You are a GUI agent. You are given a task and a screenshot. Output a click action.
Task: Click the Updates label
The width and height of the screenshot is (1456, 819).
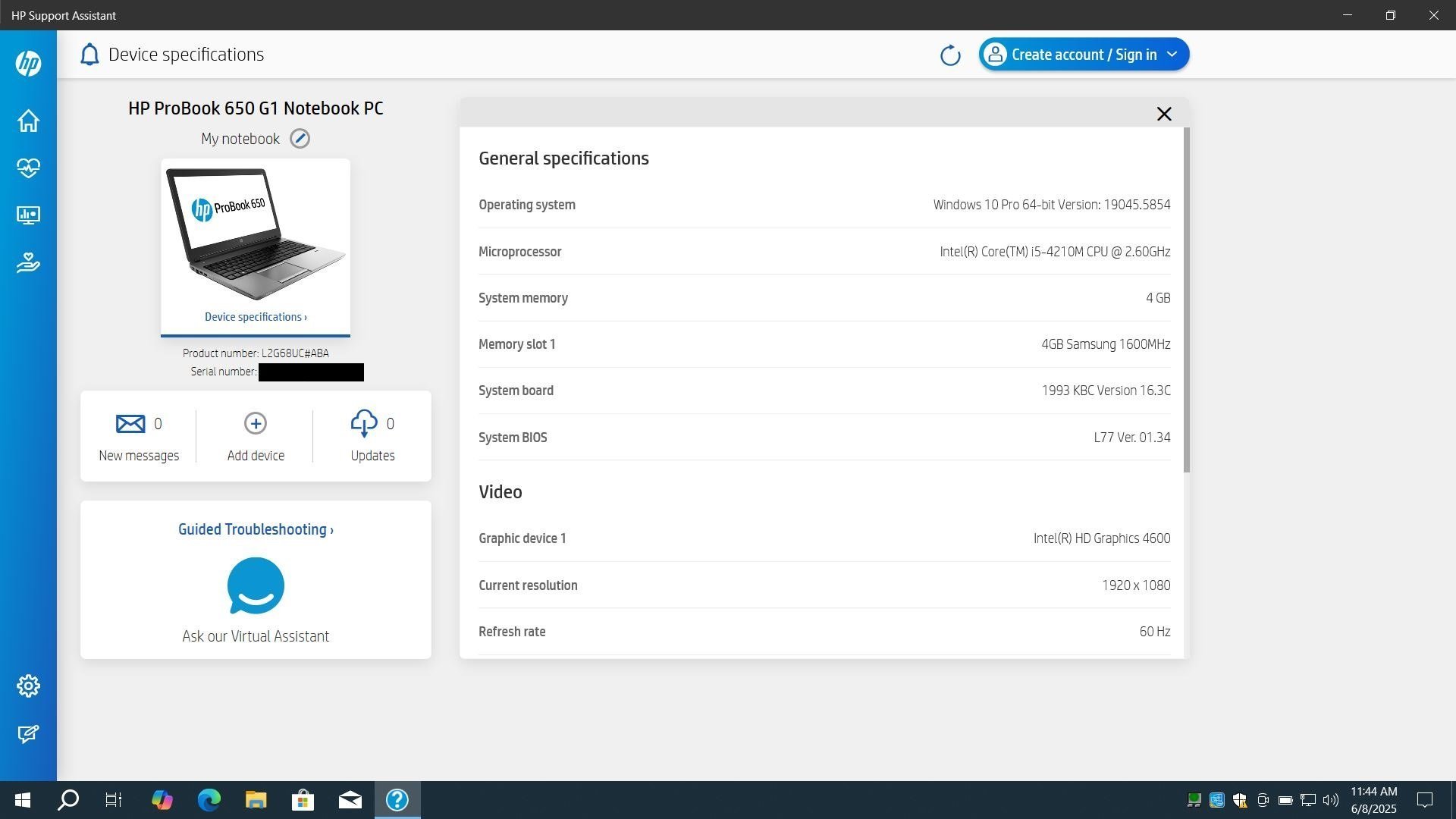coord(372,456)
